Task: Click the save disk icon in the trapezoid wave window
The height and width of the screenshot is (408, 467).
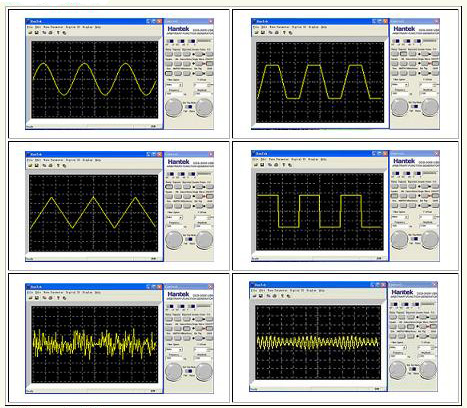Action: tap(263, 32)
